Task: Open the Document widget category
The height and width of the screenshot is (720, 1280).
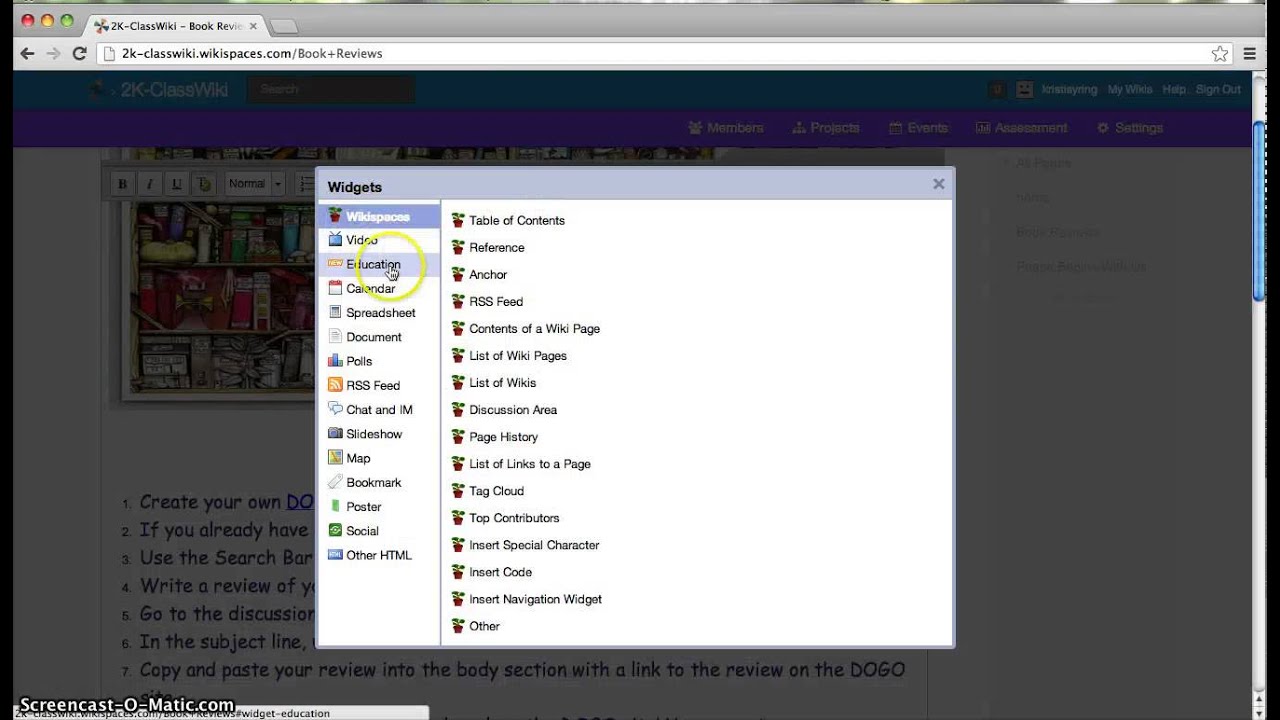Action: 373,337
